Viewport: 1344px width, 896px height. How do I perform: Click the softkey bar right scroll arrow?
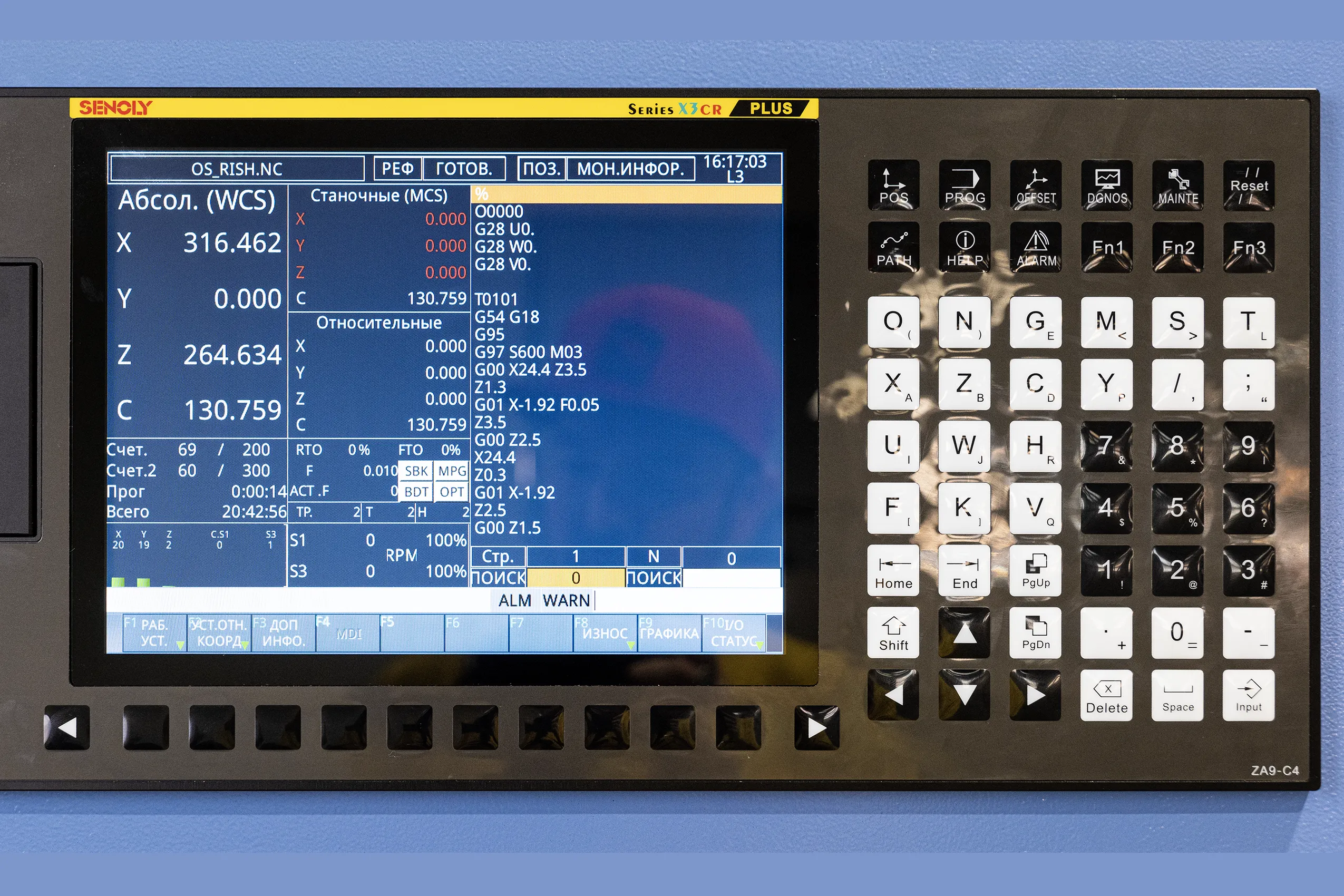816,727
